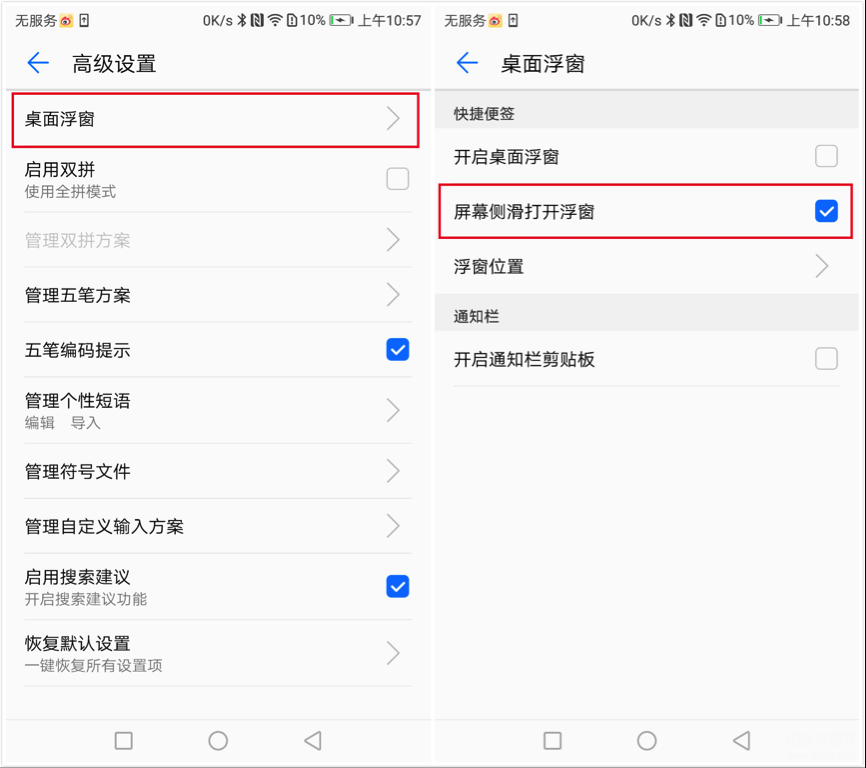Expand 管理符号文件 chevron arrow
Screen dimensions: 866x768
tap(393, 471)
